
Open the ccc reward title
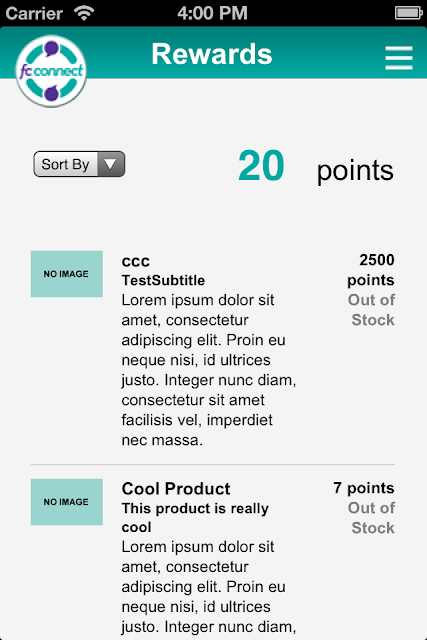point(136,261)
